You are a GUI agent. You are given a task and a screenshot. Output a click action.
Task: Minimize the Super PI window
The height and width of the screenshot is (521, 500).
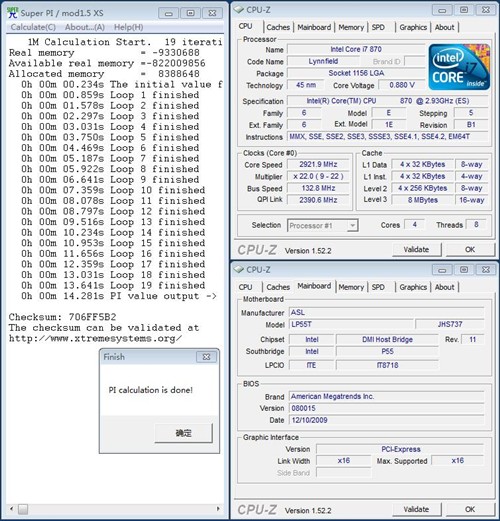pyautogui.click(x=169, y=13)
